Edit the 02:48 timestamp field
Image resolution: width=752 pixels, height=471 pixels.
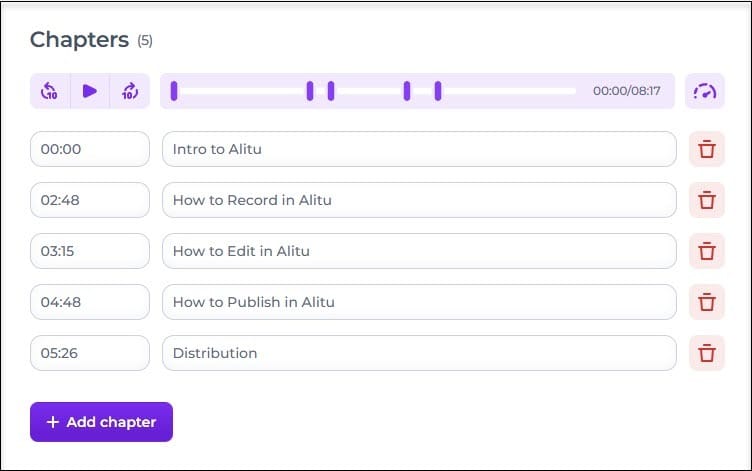(x=90, y=200)
